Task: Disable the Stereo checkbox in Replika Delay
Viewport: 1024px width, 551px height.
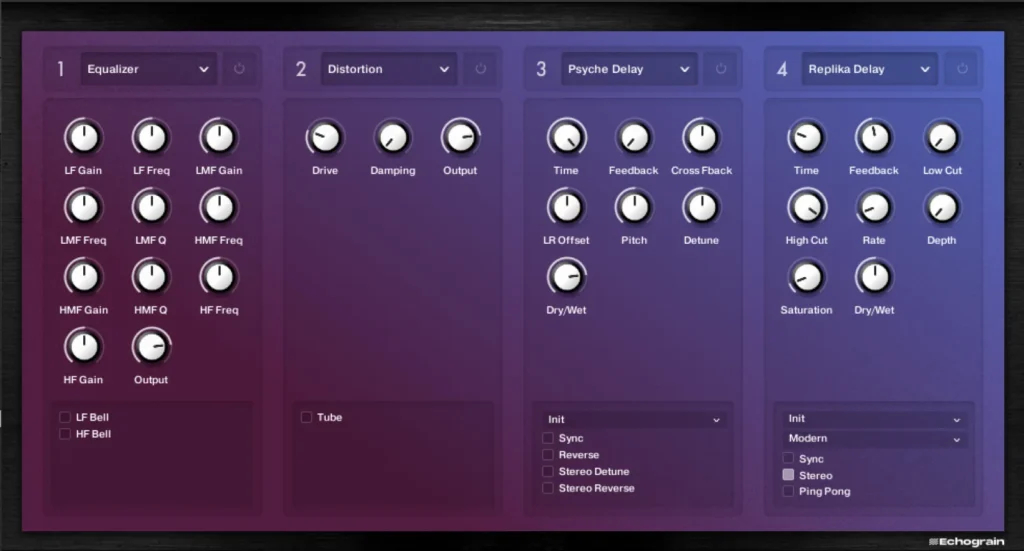Action: 788,475
